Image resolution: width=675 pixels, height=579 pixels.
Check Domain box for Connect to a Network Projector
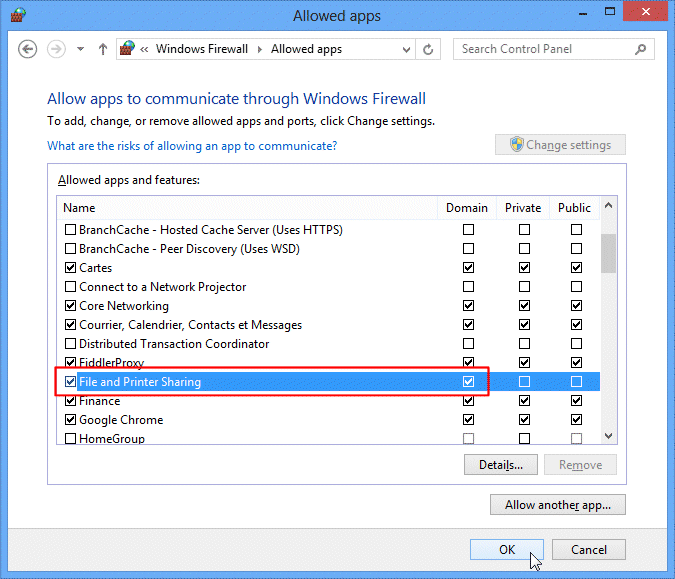(x=468, y=286)
